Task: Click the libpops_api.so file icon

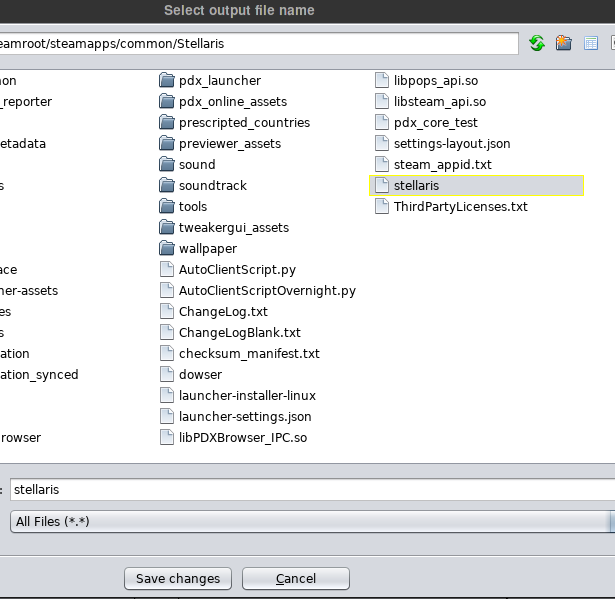Action: click(x=382, y=80)
